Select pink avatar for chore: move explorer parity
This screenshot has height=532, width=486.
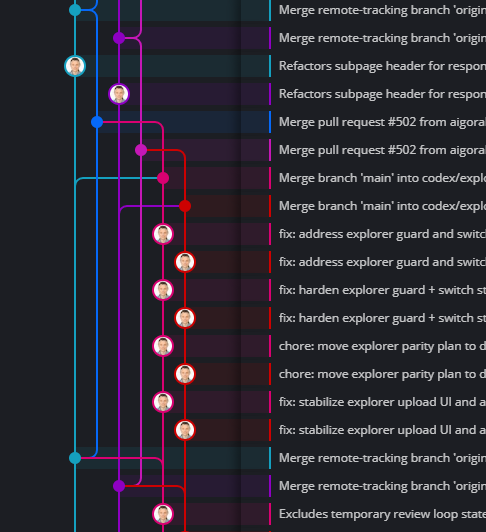click(x=163, y=346)
